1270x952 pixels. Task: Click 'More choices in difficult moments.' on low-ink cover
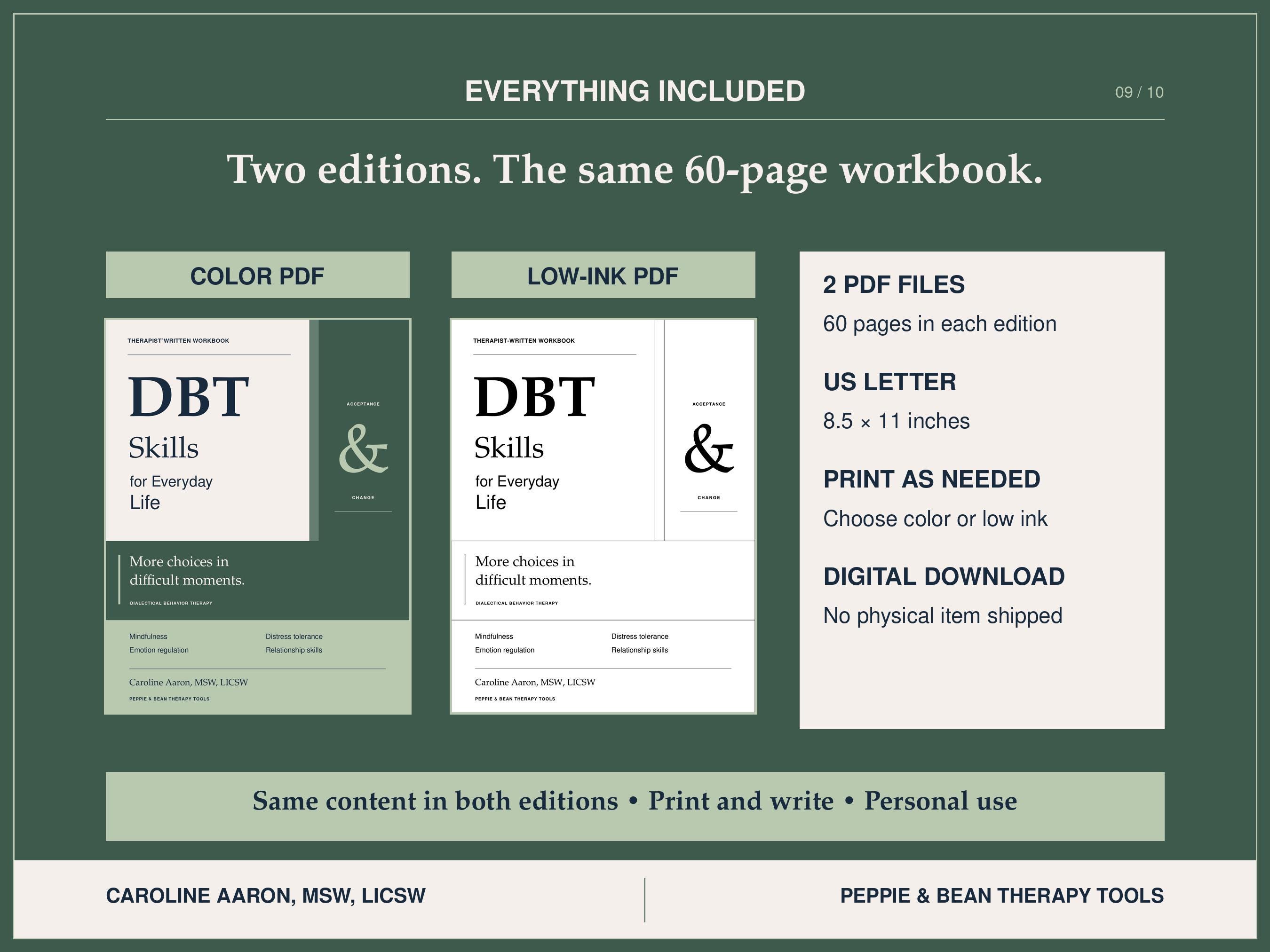pyautogui.click(x=533, y=571)
